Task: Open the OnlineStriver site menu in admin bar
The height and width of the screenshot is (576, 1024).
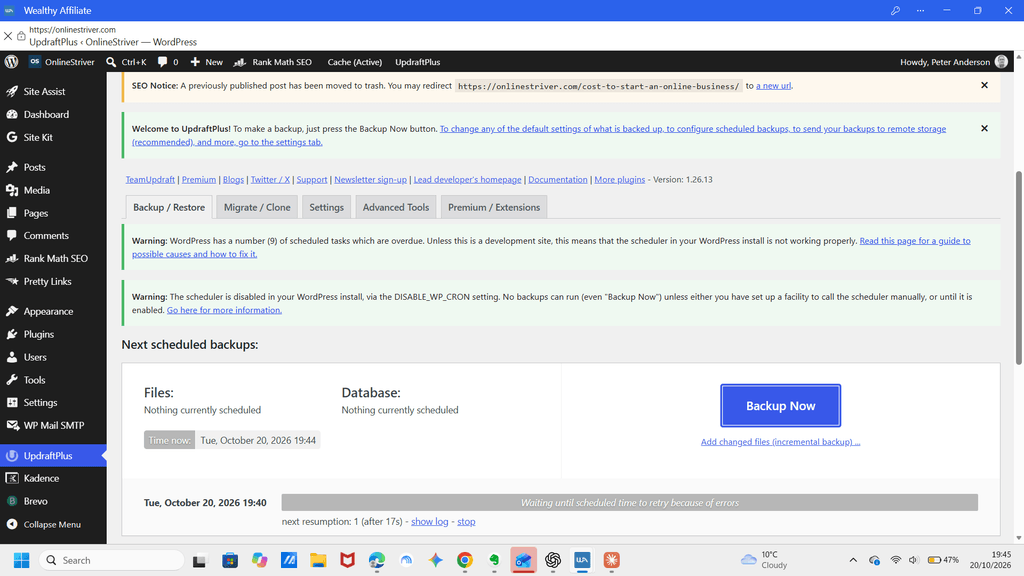Action: click(x=62, y=62)
